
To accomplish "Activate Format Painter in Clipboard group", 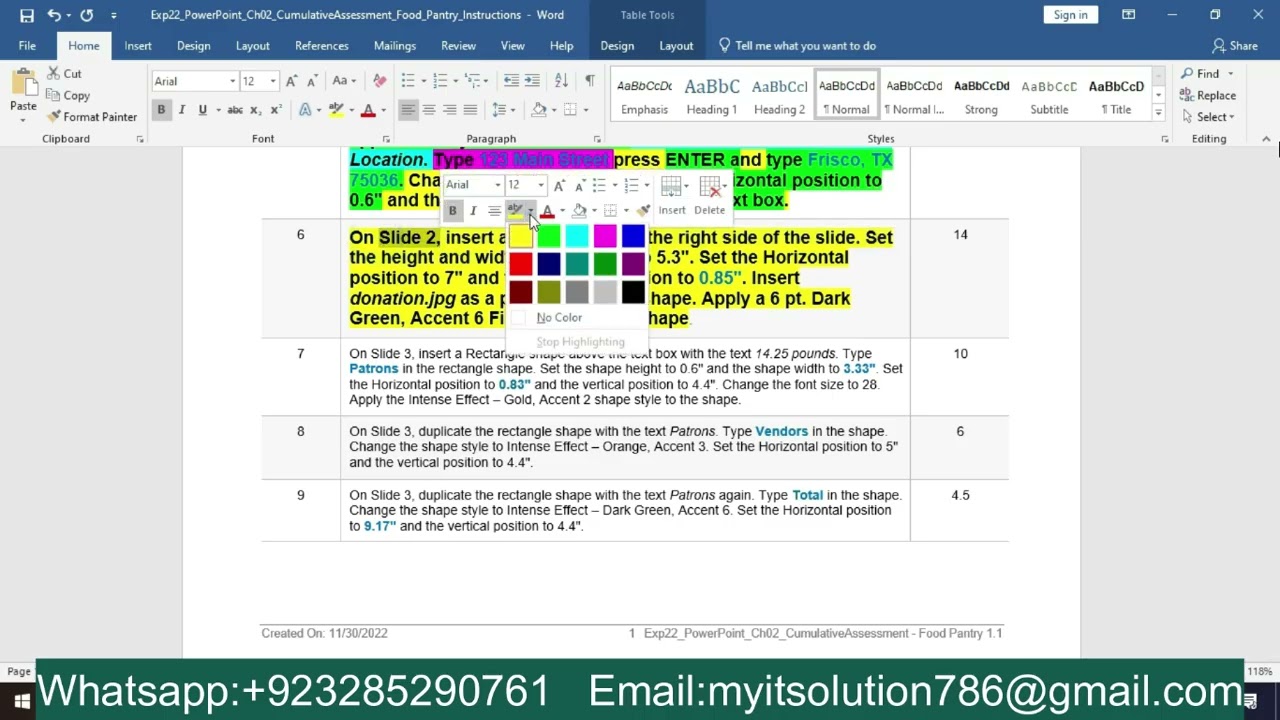I will pos(92,117).
